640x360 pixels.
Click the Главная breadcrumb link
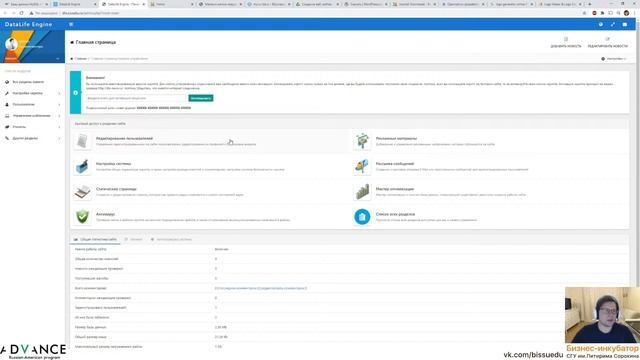click(x=80, y=59)
